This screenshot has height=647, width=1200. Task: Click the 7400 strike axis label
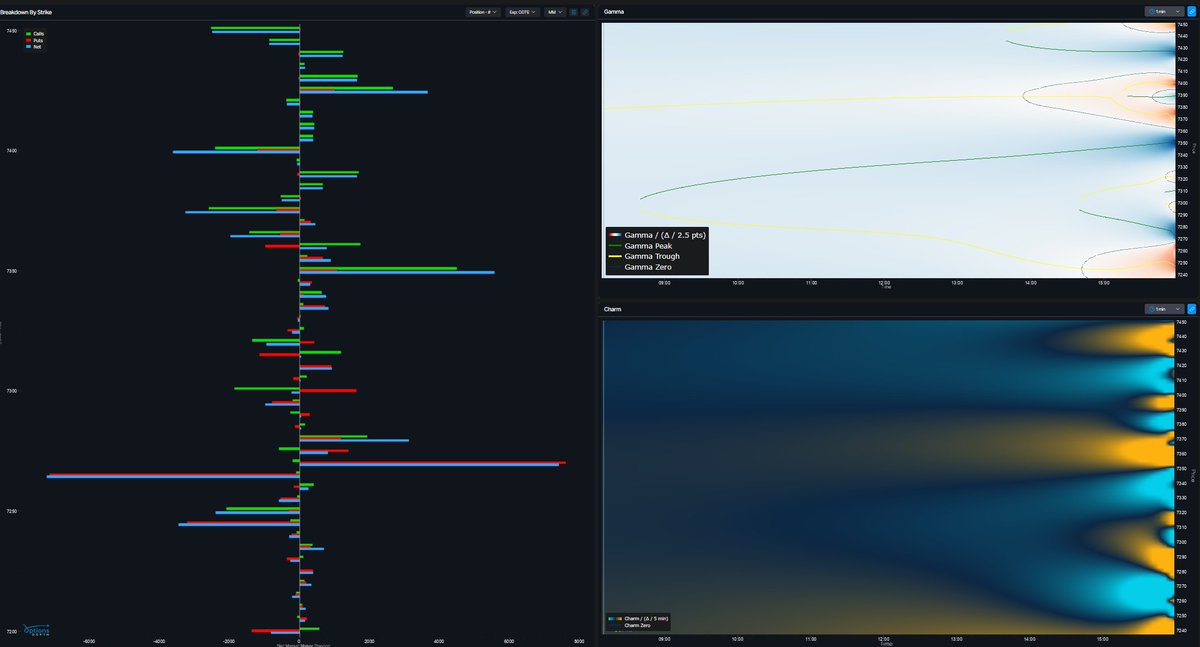[x=11, y=151]
